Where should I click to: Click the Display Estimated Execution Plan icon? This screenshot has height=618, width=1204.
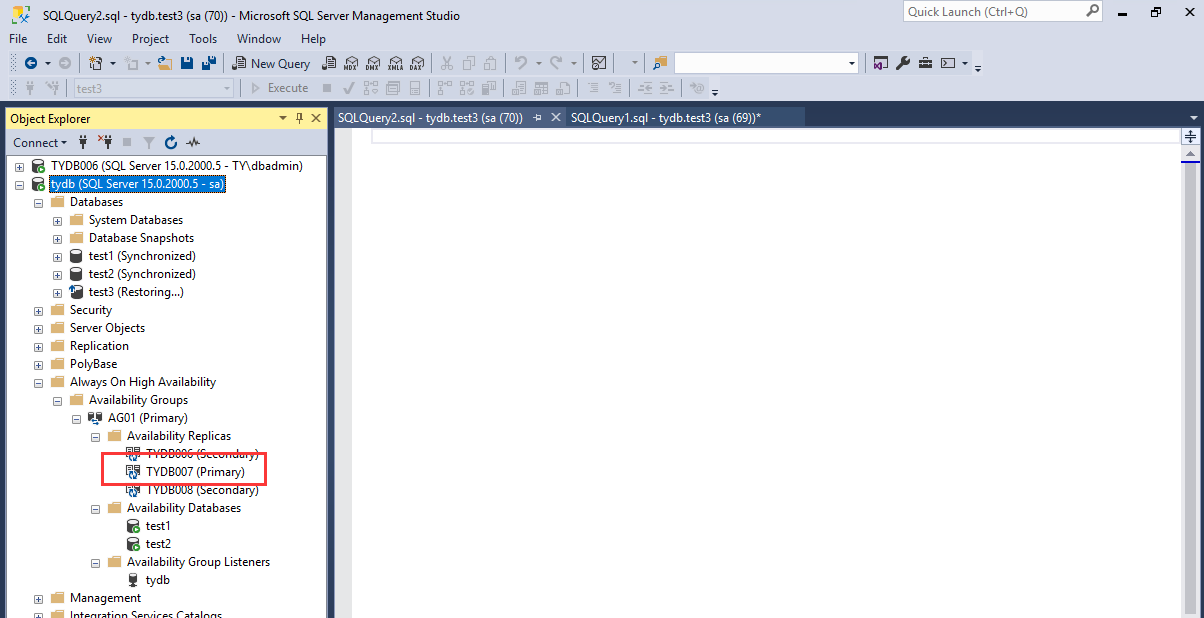coord(371,88)
